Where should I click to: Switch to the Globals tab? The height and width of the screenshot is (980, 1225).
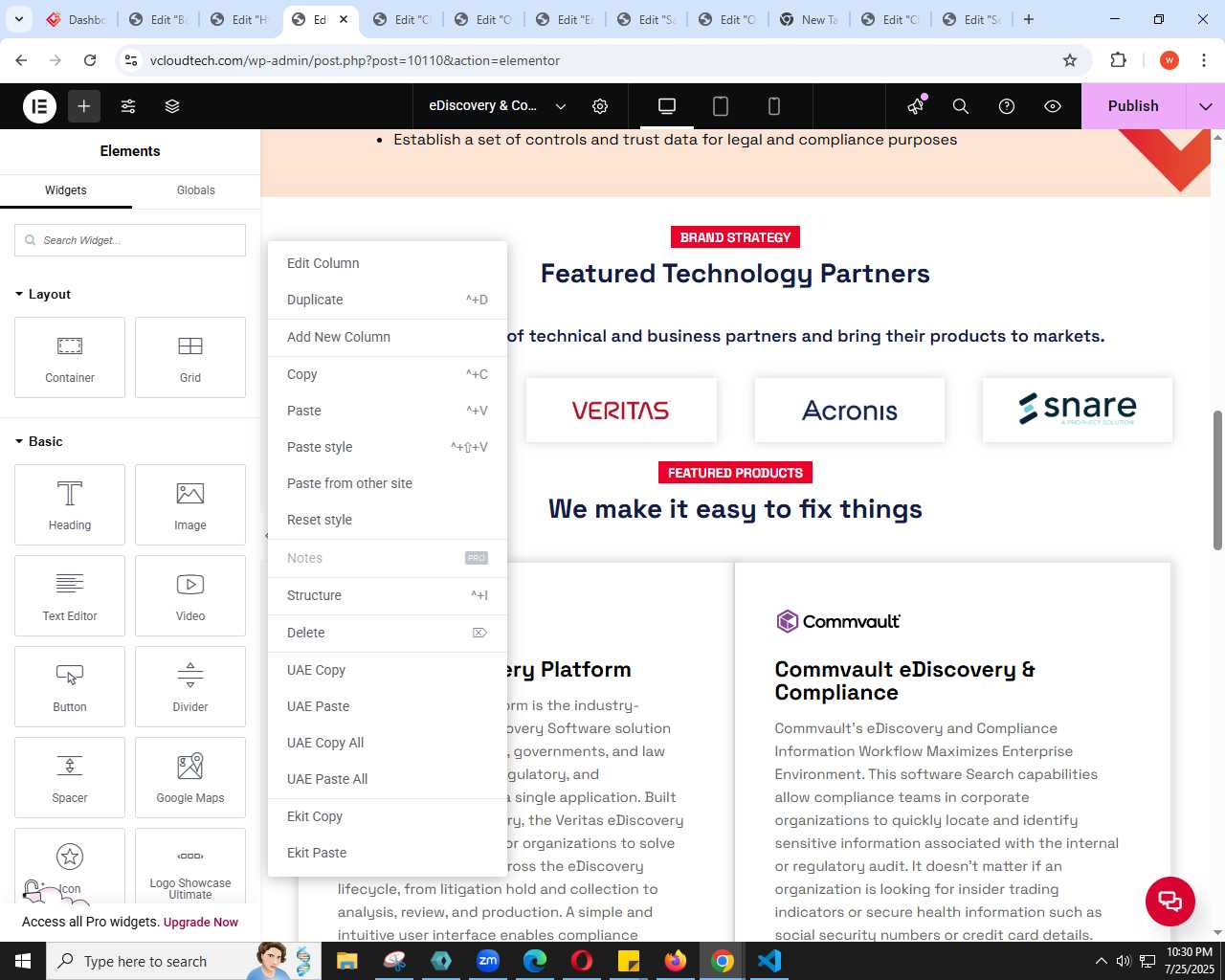(196, 190)
